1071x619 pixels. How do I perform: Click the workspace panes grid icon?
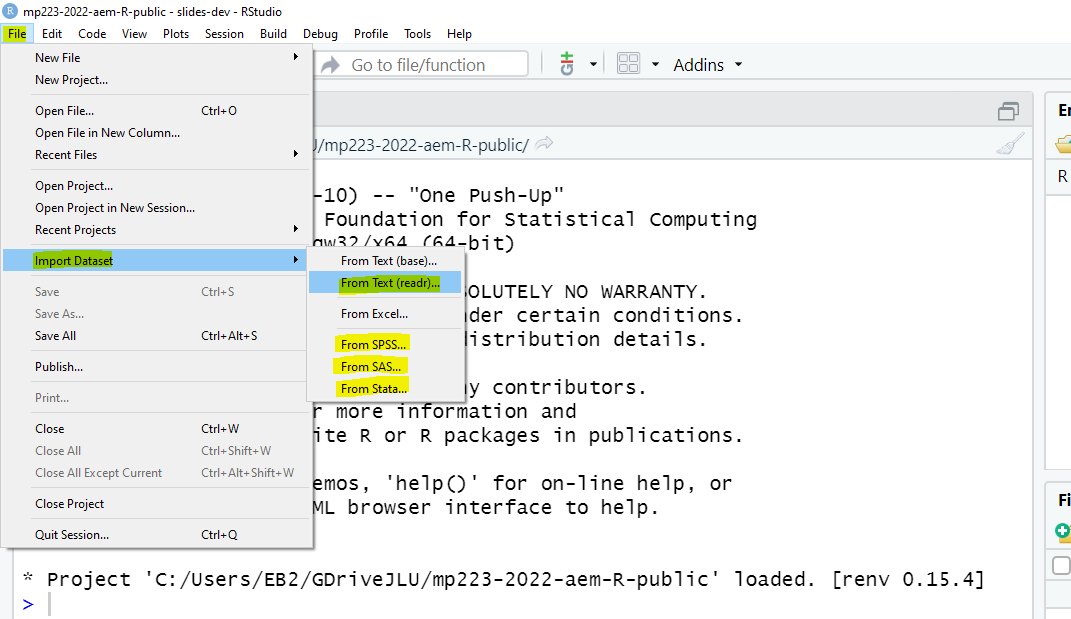628,64
